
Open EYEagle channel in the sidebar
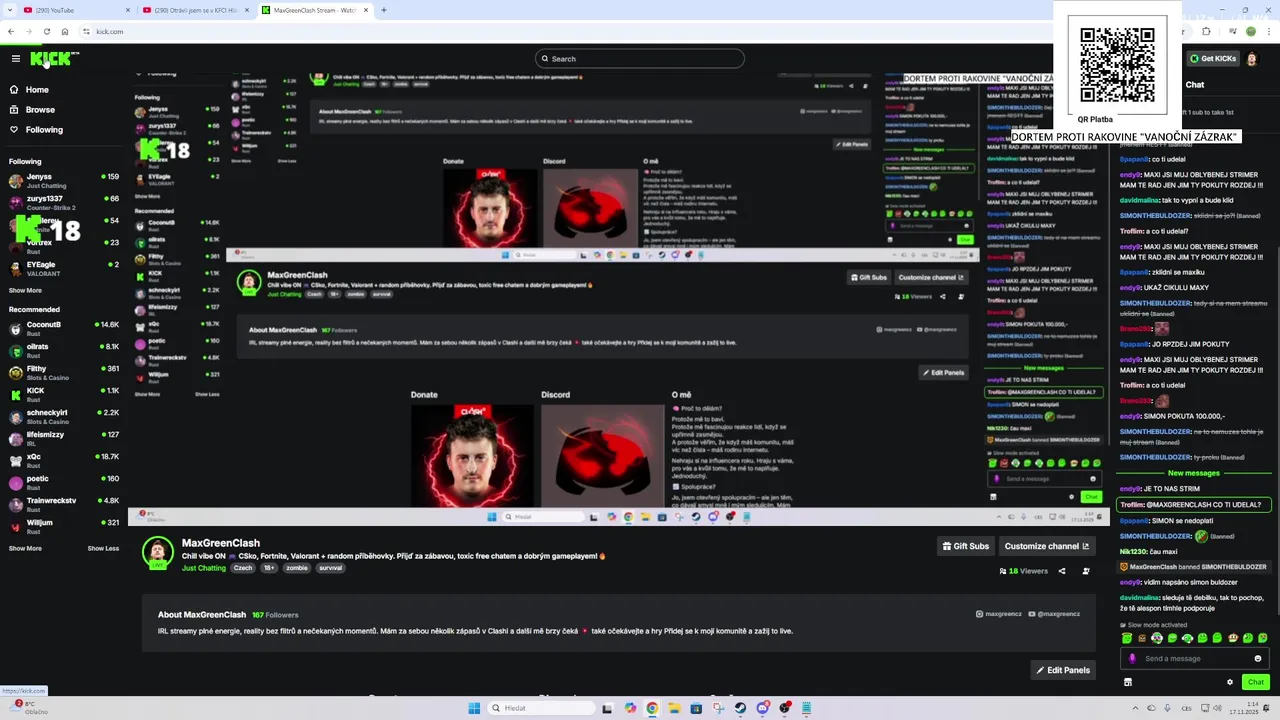point(63,269)
